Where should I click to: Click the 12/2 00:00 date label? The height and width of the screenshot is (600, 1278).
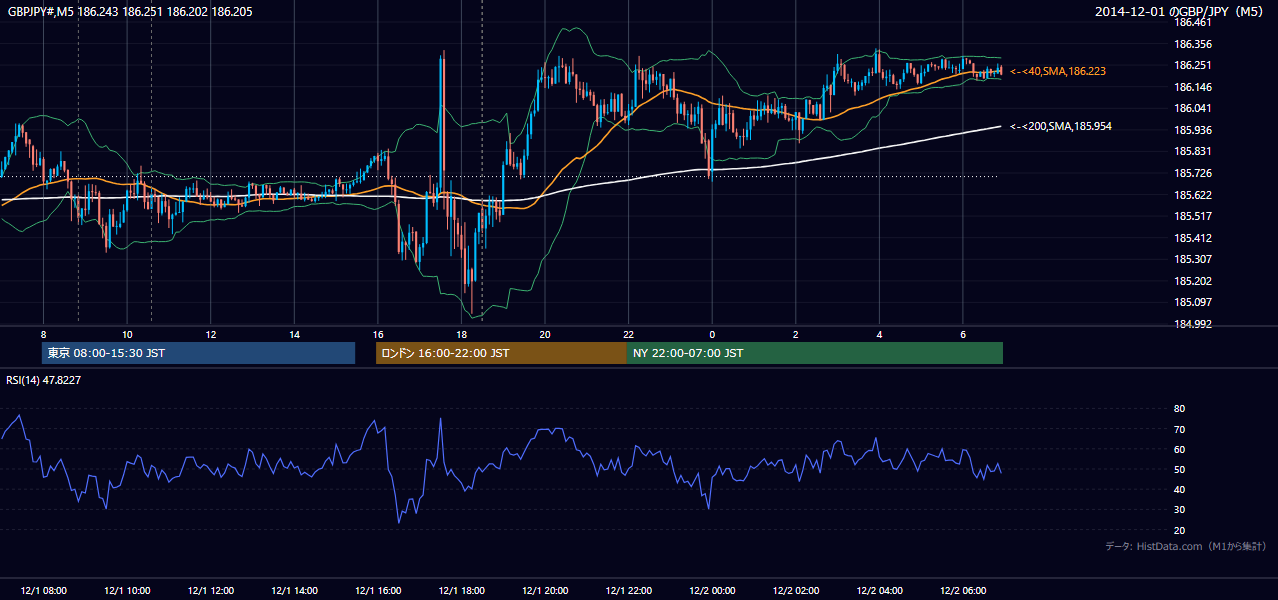coord(712,590)
